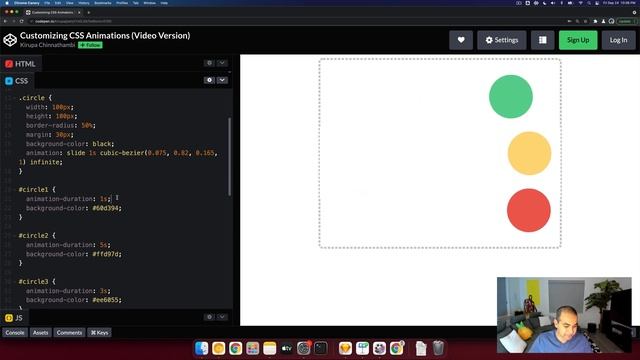Click the volume icon in menu bar
640x360 pixels.
point(553,3)
